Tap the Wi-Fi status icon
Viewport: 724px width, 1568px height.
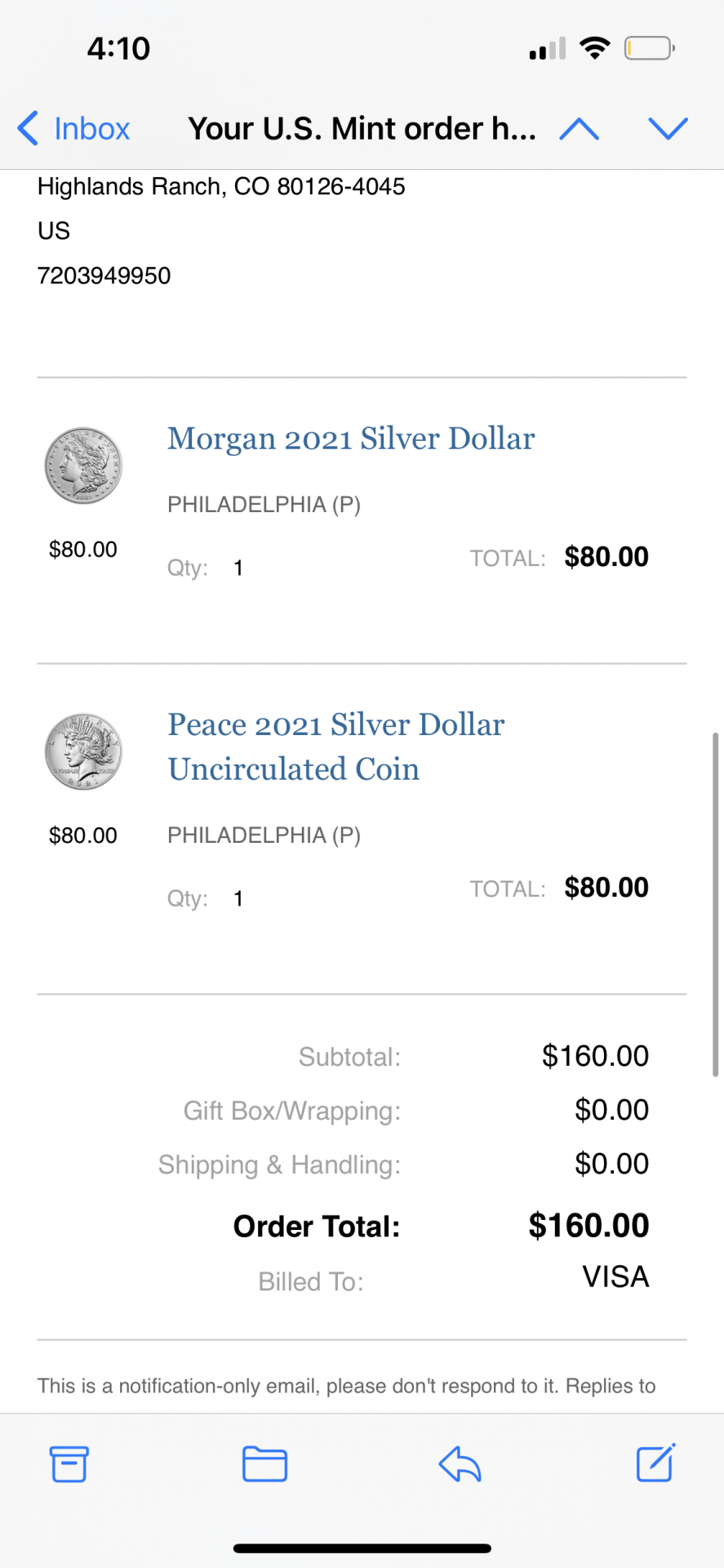click(595, 48)
